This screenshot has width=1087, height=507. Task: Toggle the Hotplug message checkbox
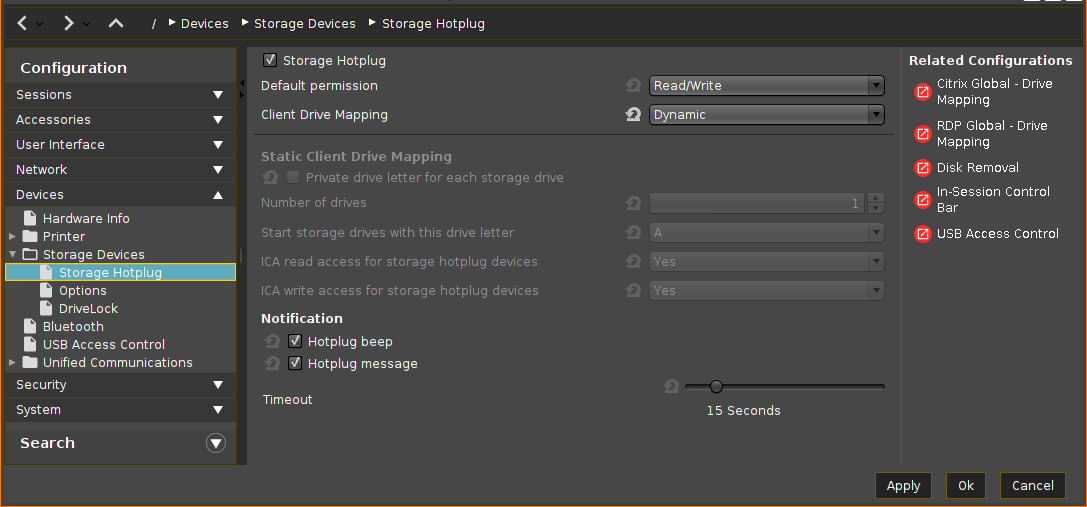click(x=295, y=364)
